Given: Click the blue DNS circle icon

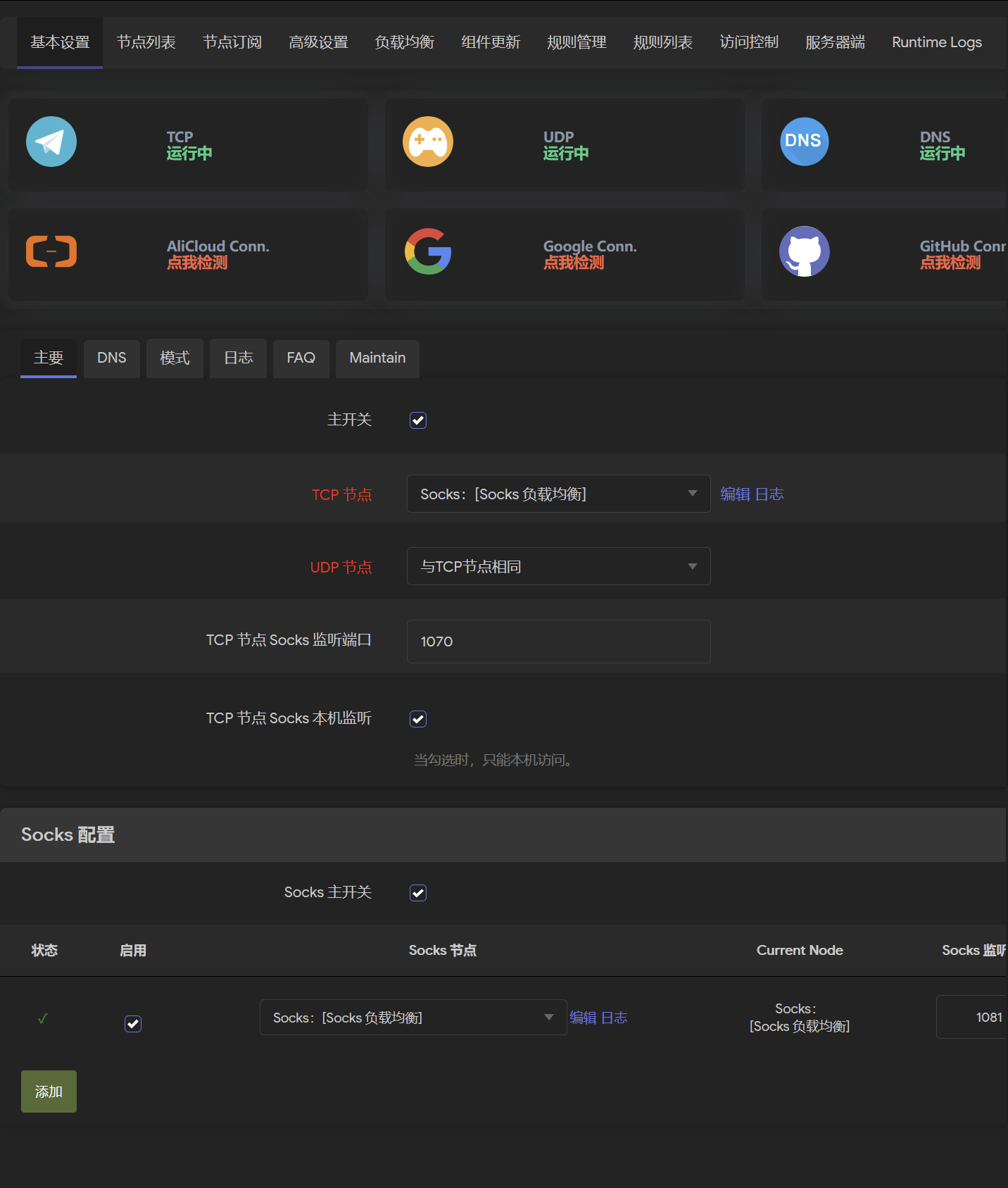Looking at the screenshot, I should pos(805,142).
